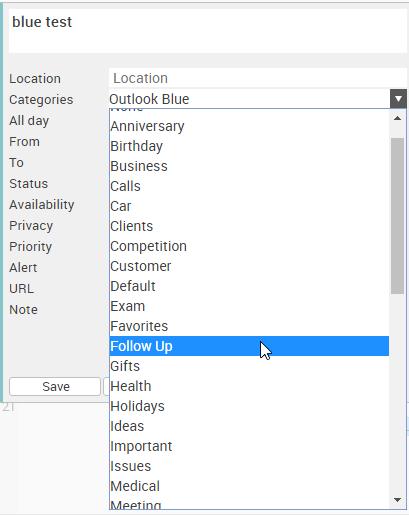Select the Gifts category
This screenshot has height=515, width=409.
coord(249,366)
